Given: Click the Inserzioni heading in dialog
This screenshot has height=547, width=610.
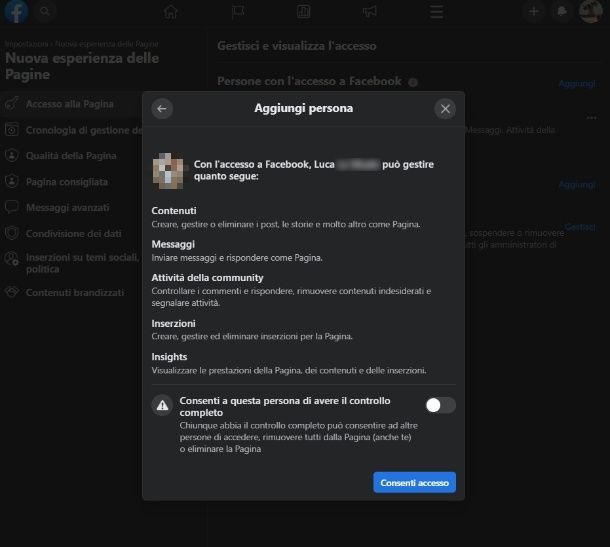Looking at the screenshot, I should click(x=174, y=323).
